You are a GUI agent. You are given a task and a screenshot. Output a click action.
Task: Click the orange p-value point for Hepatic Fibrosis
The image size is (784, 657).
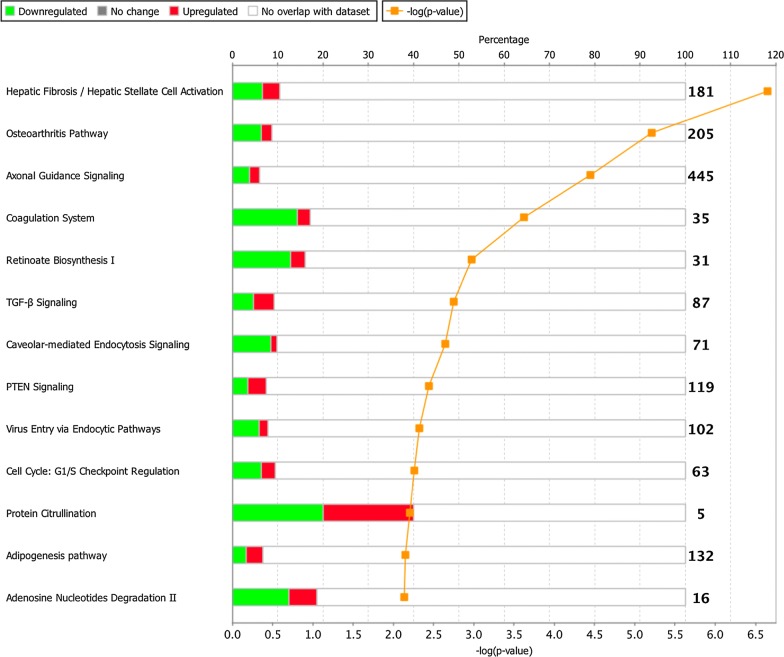pyautogui.click(x=767, y=91)
